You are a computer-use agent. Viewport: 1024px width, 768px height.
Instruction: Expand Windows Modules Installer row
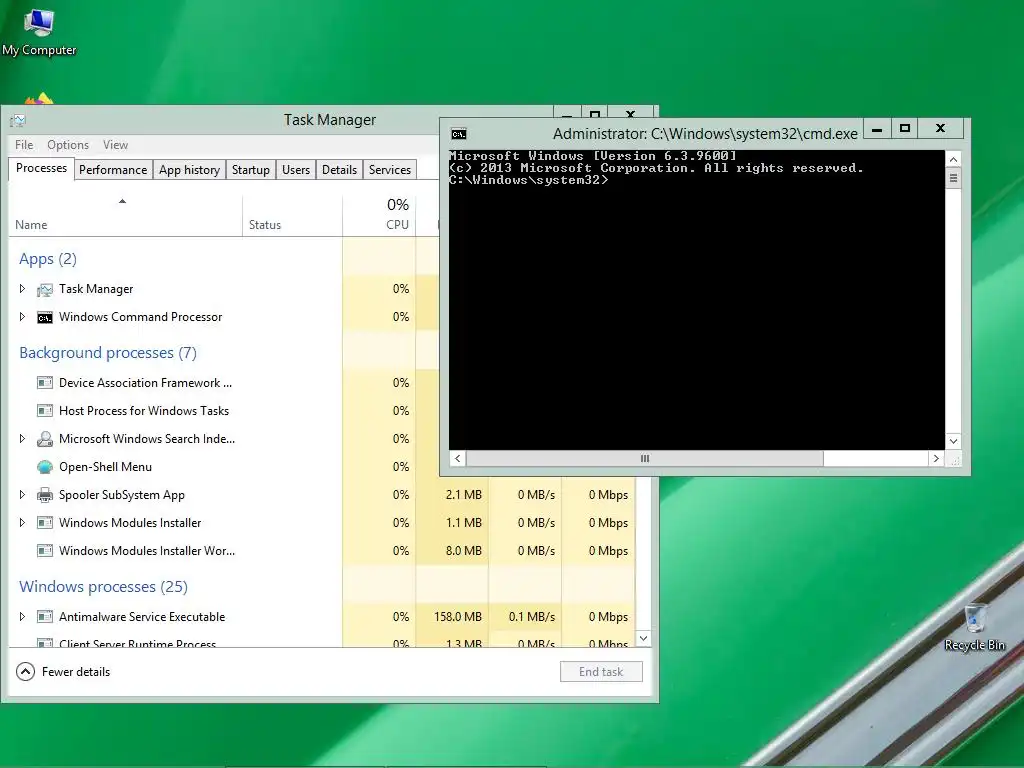coord(22,522)
